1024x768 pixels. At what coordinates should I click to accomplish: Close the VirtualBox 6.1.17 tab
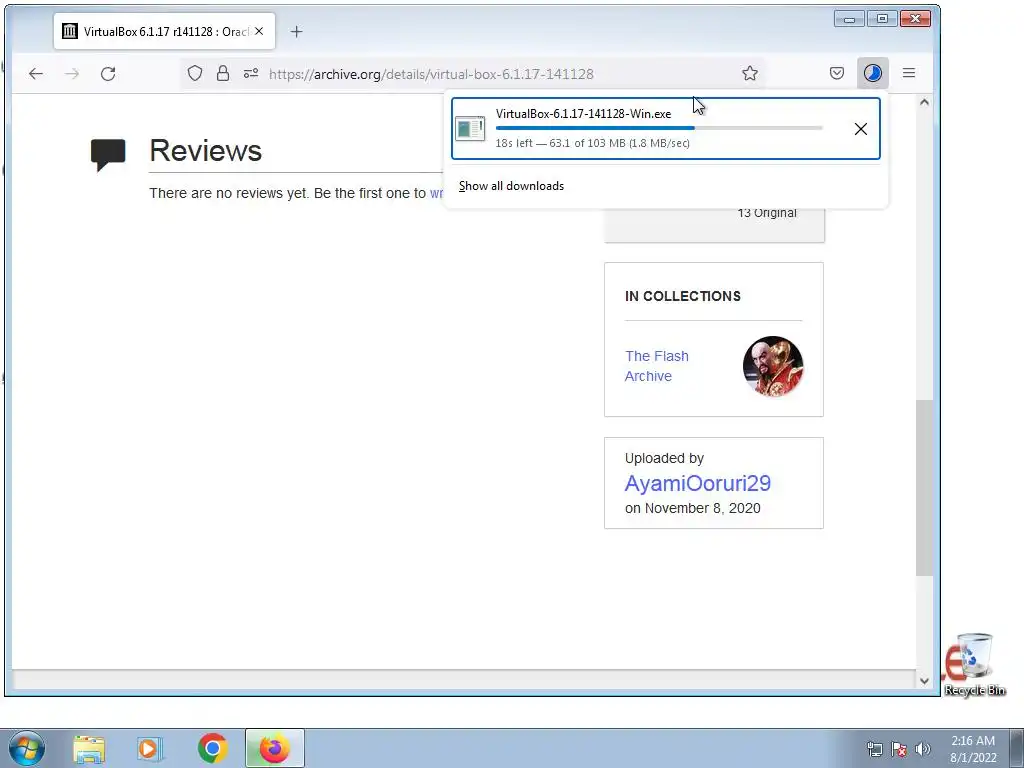tap(259, 31)
